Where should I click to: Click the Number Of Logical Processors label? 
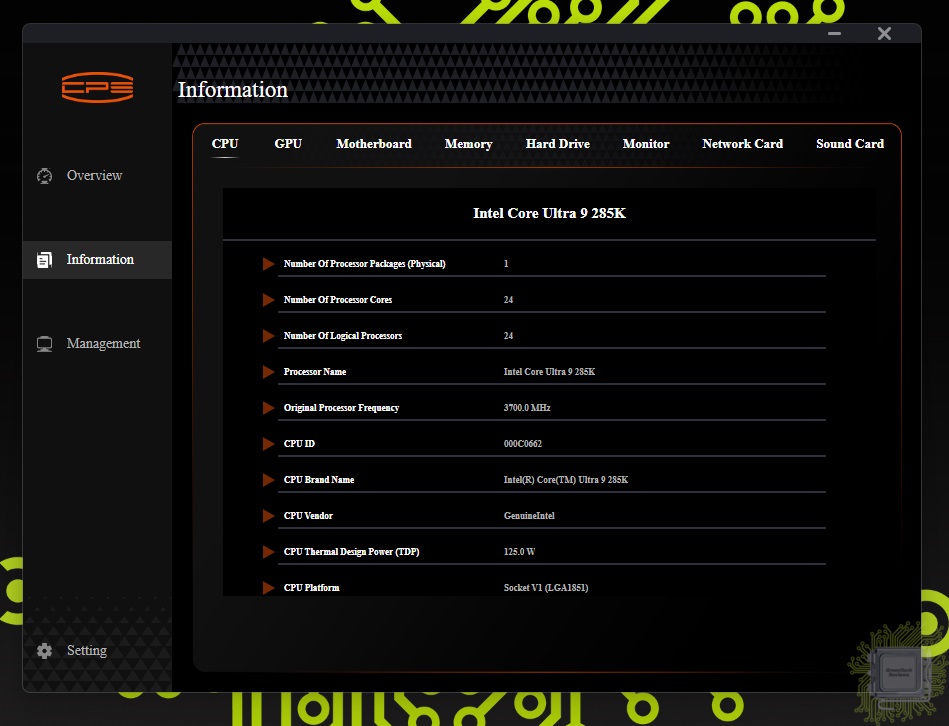click(x=343, y=336)
